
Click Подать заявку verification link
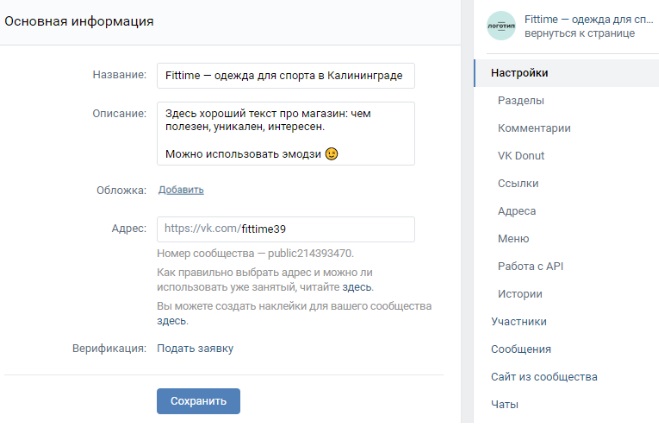pos(195,348)
